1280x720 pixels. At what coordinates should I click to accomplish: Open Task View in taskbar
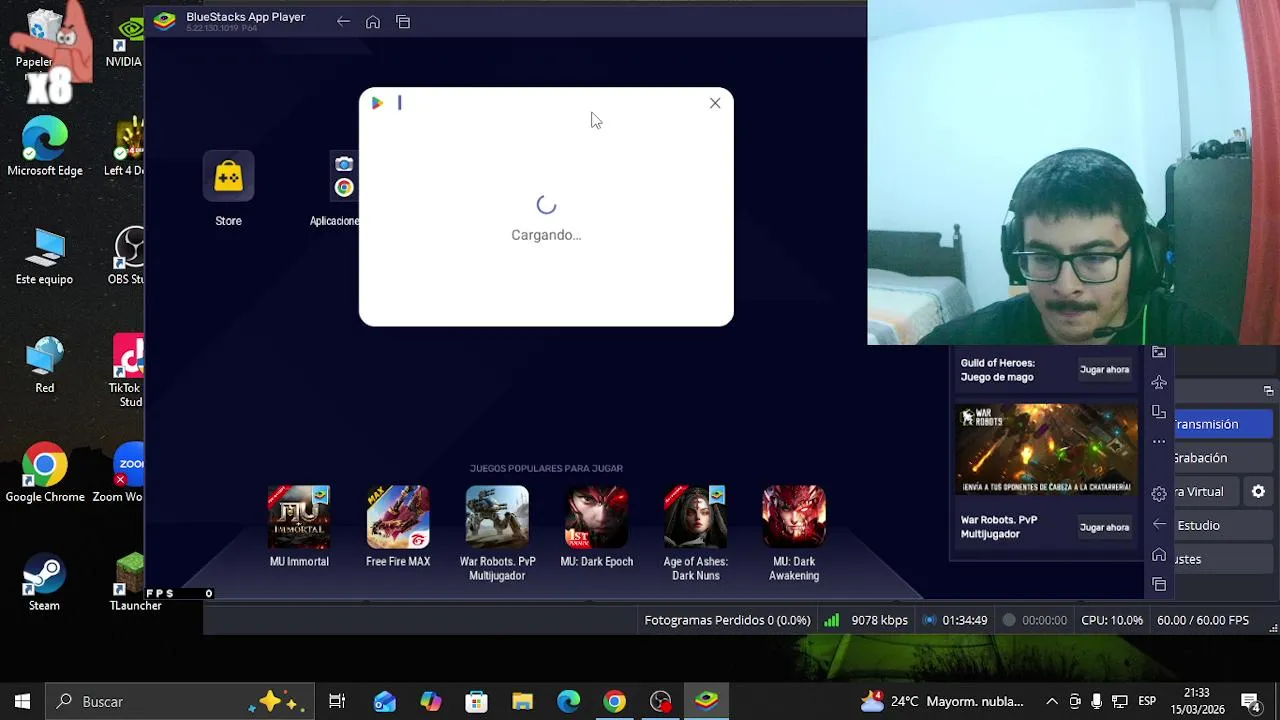point(337,702)
